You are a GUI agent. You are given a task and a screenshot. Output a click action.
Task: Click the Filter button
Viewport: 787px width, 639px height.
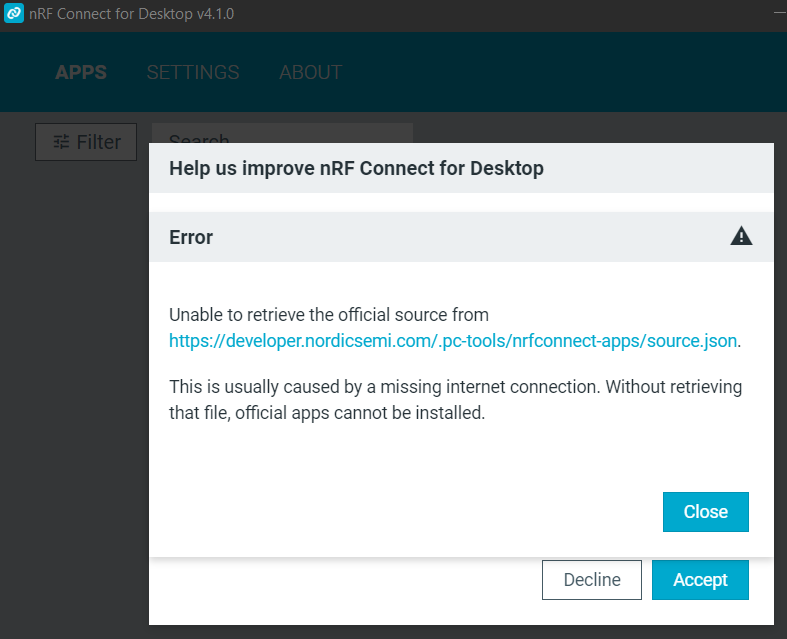tap(86, 142)
